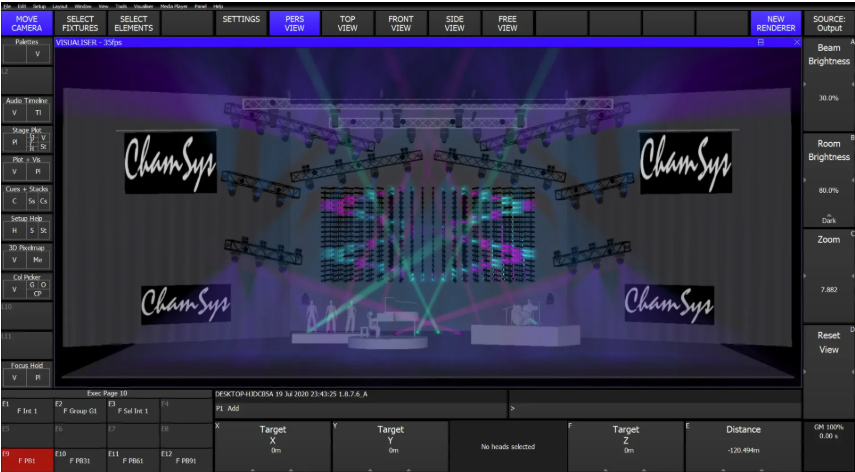The width and height of the screenshot is (855, 472).
Task: Trigger E2 F Group G1 executor
Action: pyautogui.click(x=80, y=410)
